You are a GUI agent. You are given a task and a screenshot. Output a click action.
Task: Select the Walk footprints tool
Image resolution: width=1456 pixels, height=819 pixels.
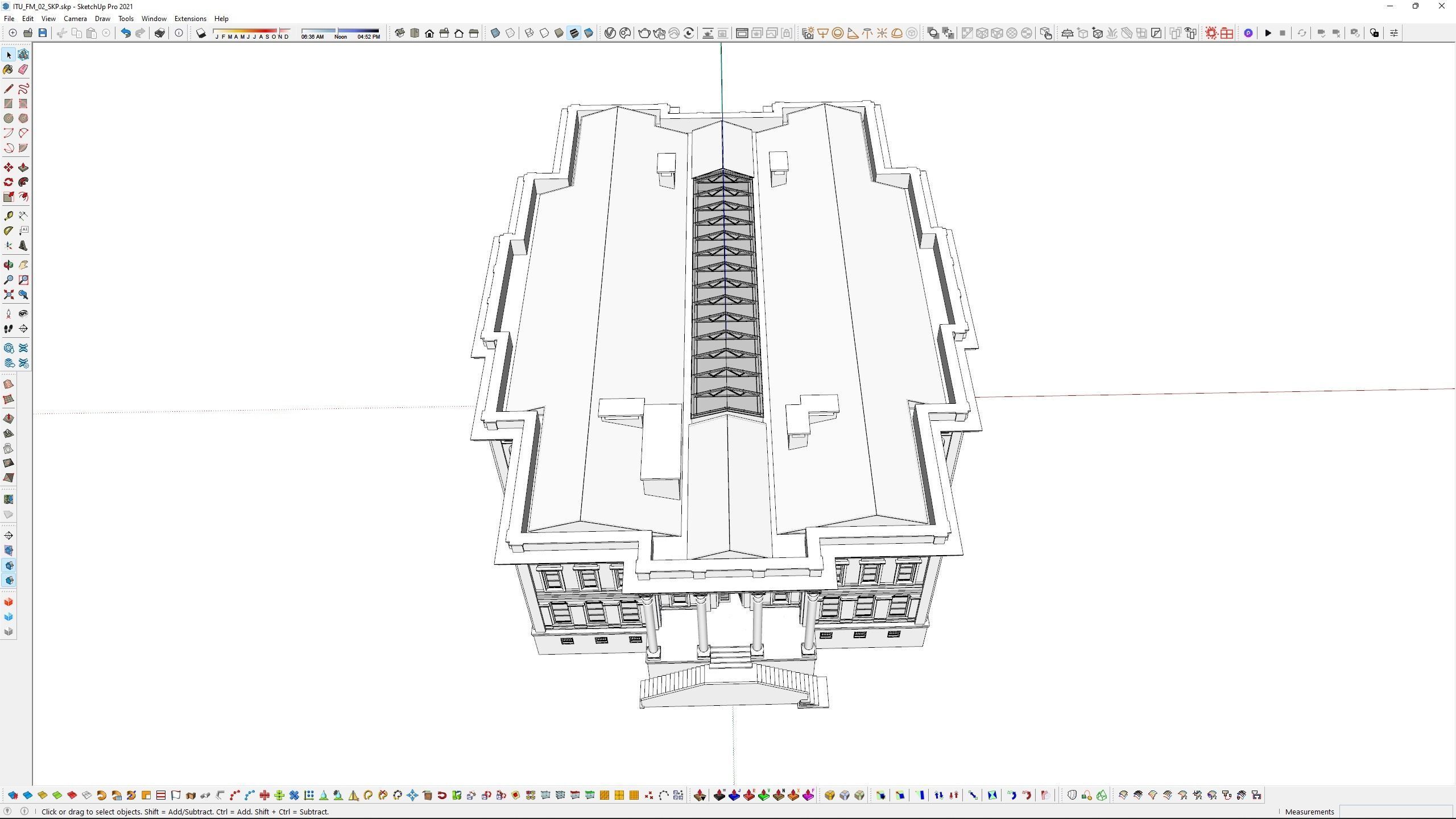point(9,329)
